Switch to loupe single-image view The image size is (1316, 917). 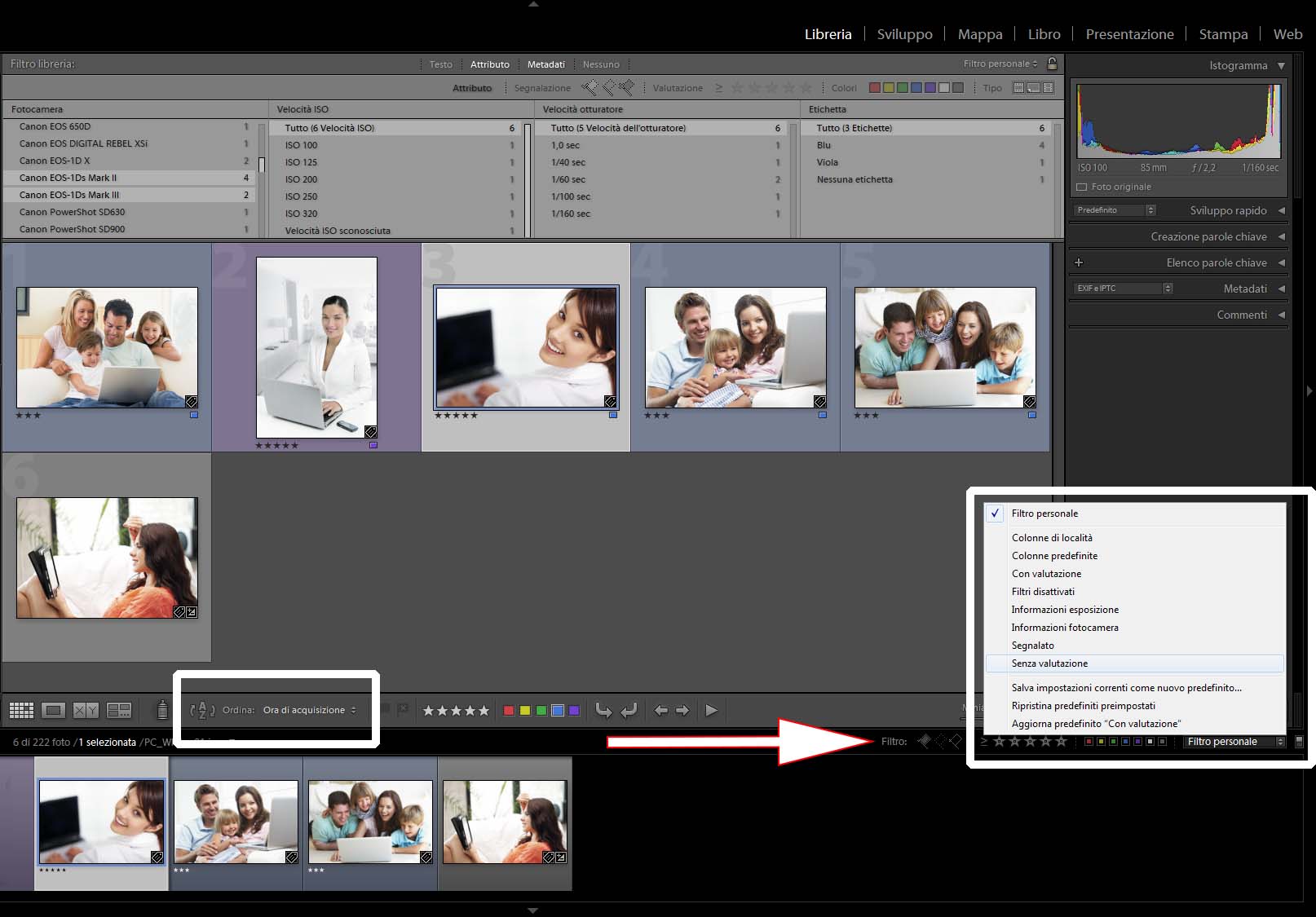(54, 711)
